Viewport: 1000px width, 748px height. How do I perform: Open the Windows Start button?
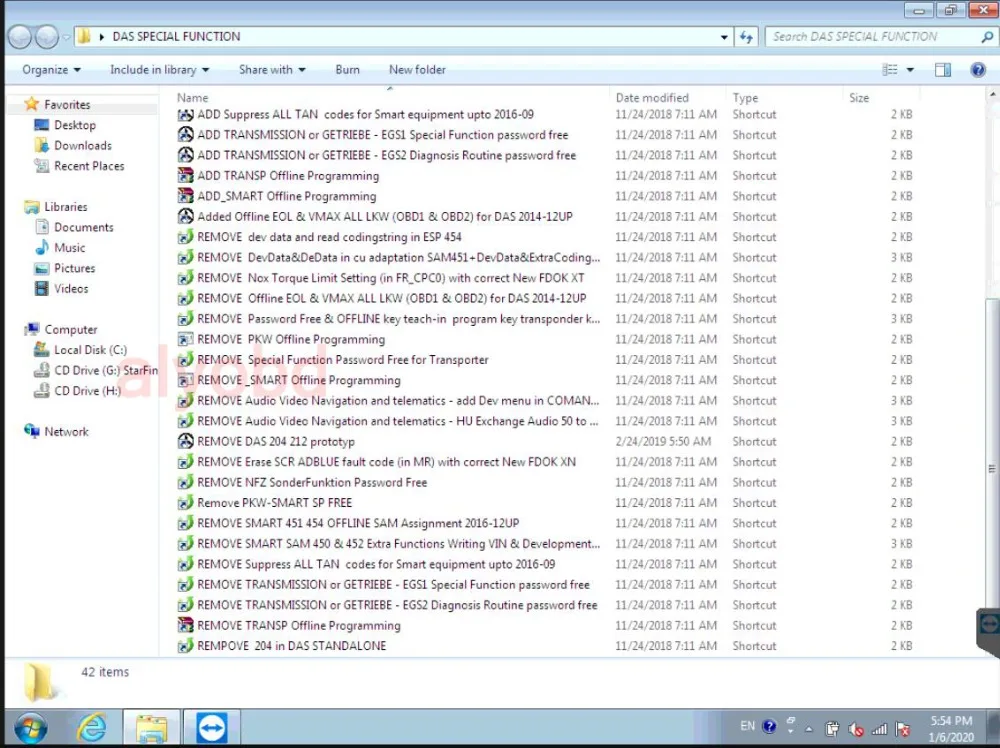tap(30, 728)
